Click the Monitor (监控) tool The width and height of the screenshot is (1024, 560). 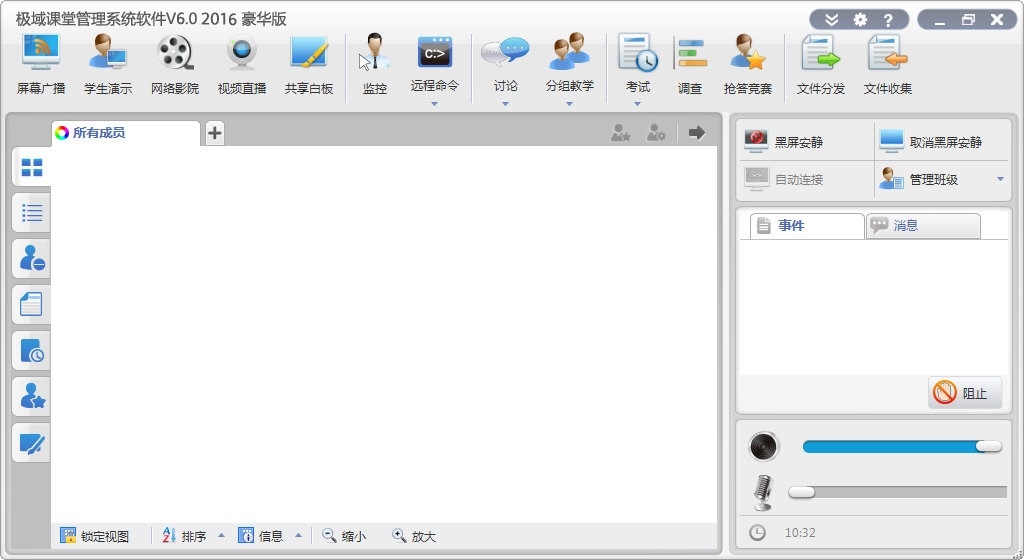[375, 65]
